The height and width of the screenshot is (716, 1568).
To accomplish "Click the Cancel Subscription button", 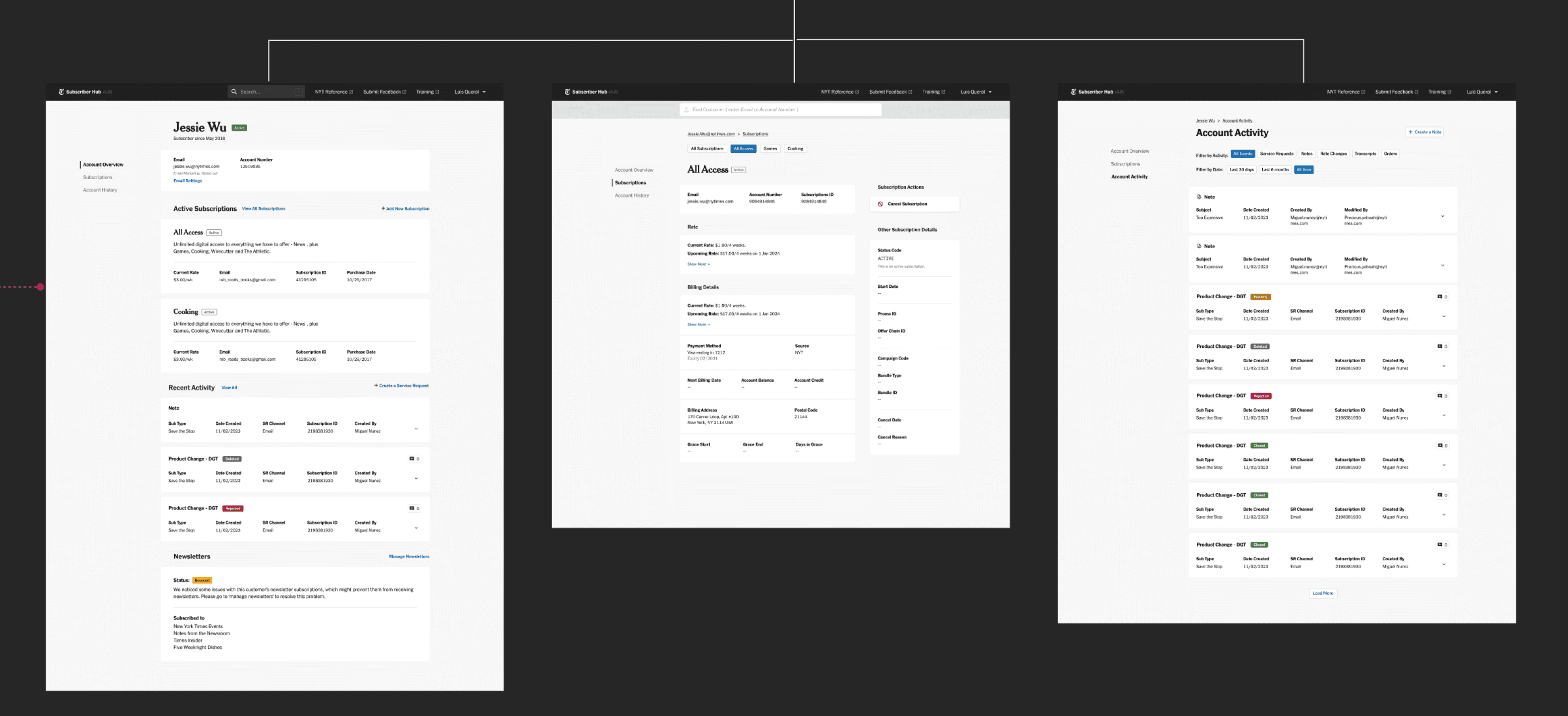I will click(x=914, y=204).
